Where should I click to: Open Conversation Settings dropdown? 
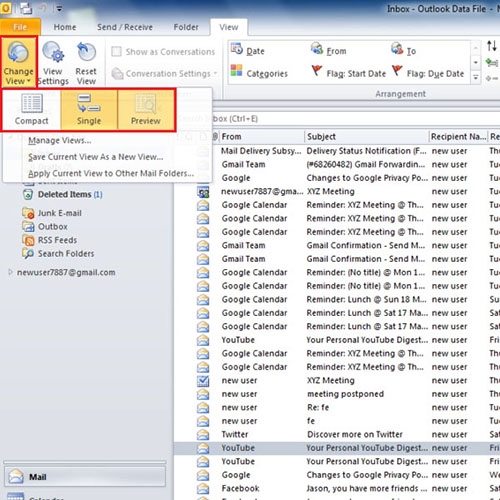click(164, 74)
